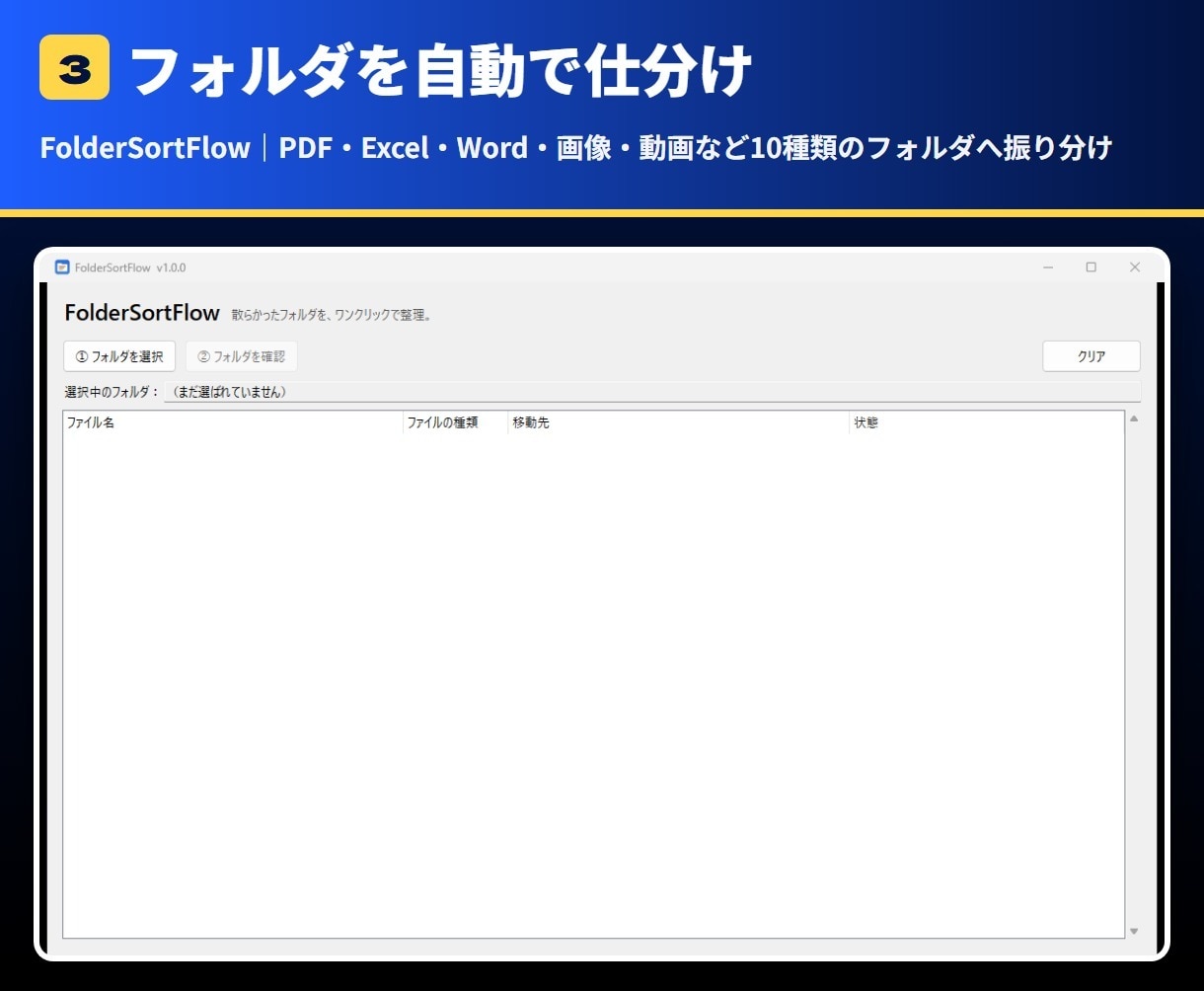
Task: Select the ファイルの種類 column header
Action: [x=456, y=422]
